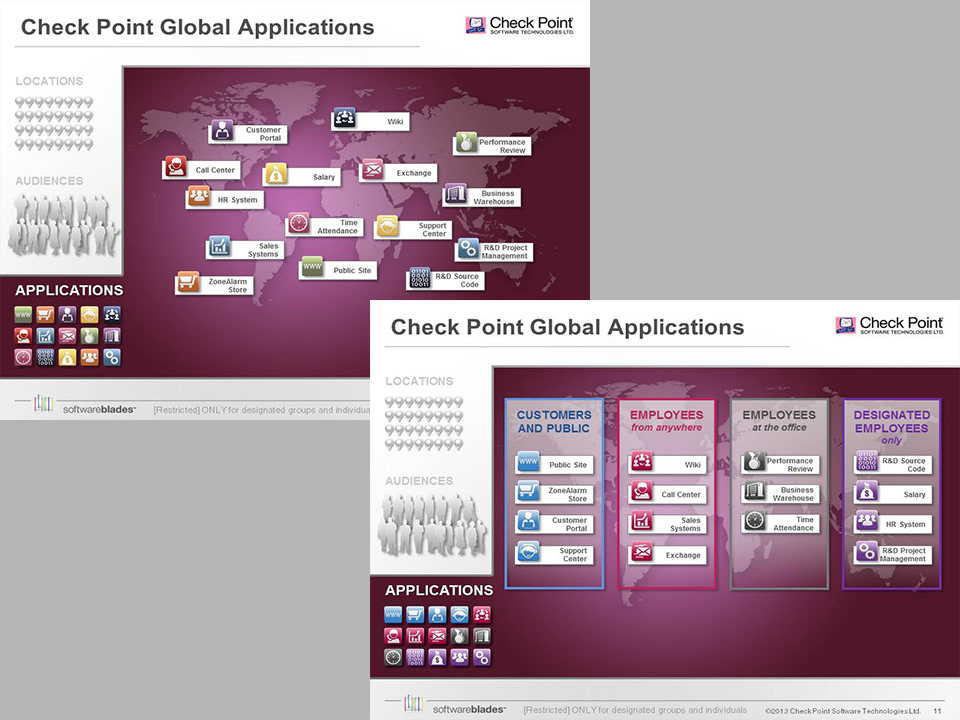960x720 pixels.
Task: Open the Business Warehouse icon on the map slide
Action: coord(456,193)
